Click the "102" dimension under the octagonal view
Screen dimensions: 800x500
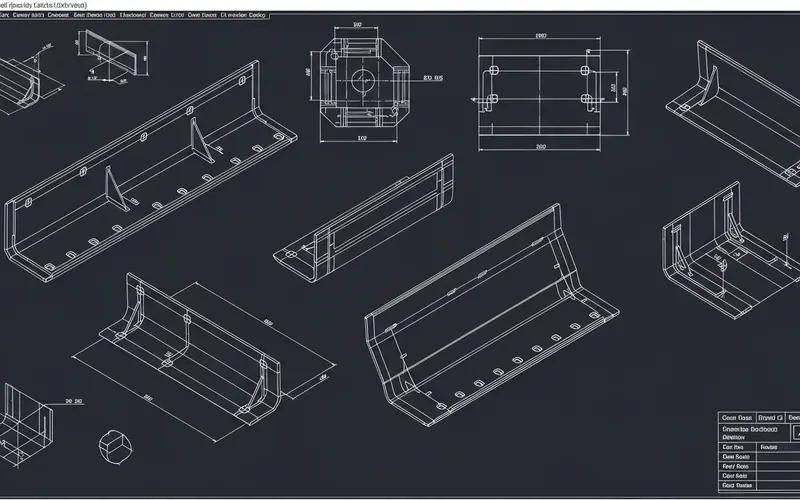[360, 139]
